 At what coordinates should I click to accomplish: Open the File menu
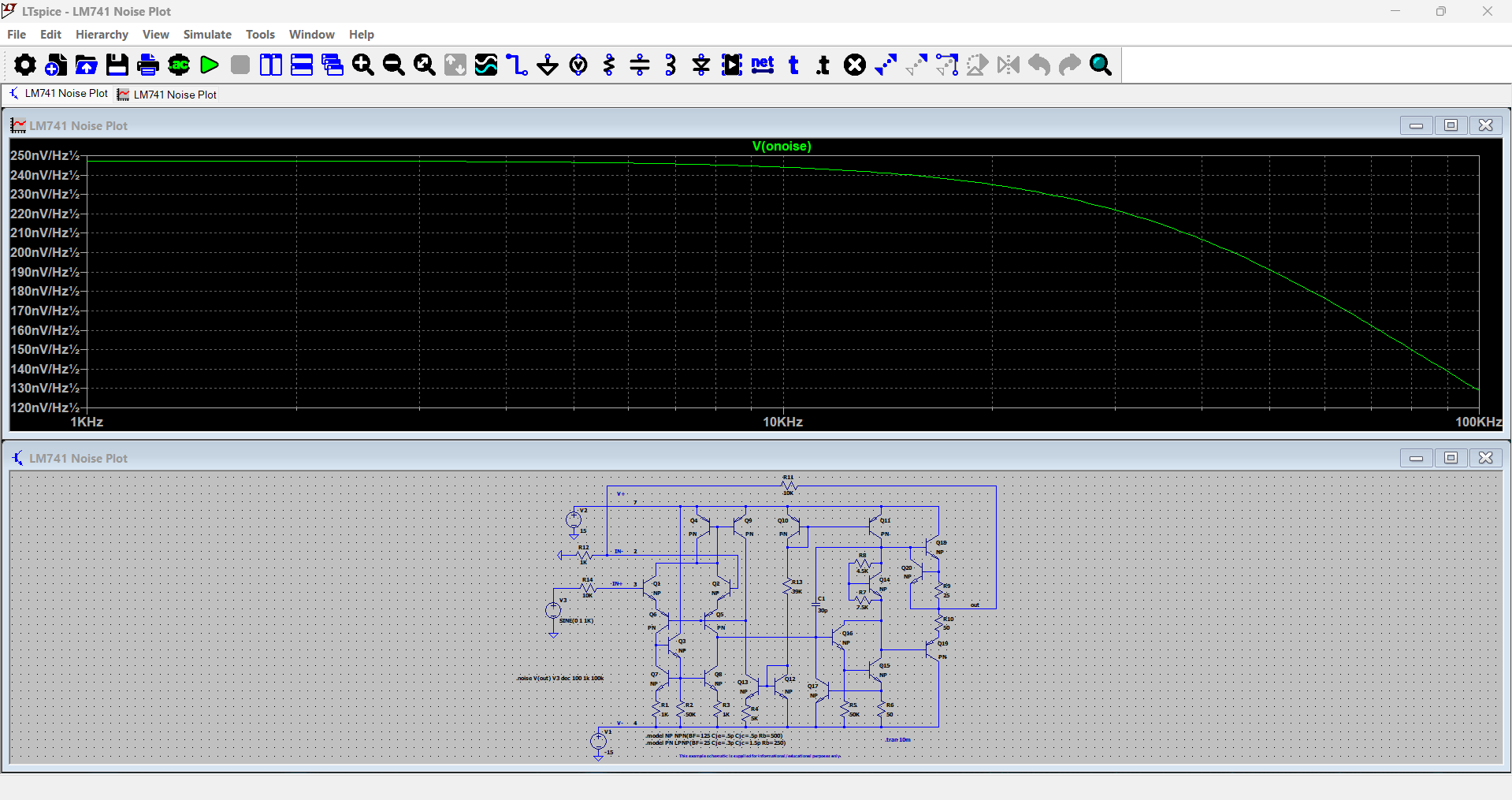tap(17, 35)
